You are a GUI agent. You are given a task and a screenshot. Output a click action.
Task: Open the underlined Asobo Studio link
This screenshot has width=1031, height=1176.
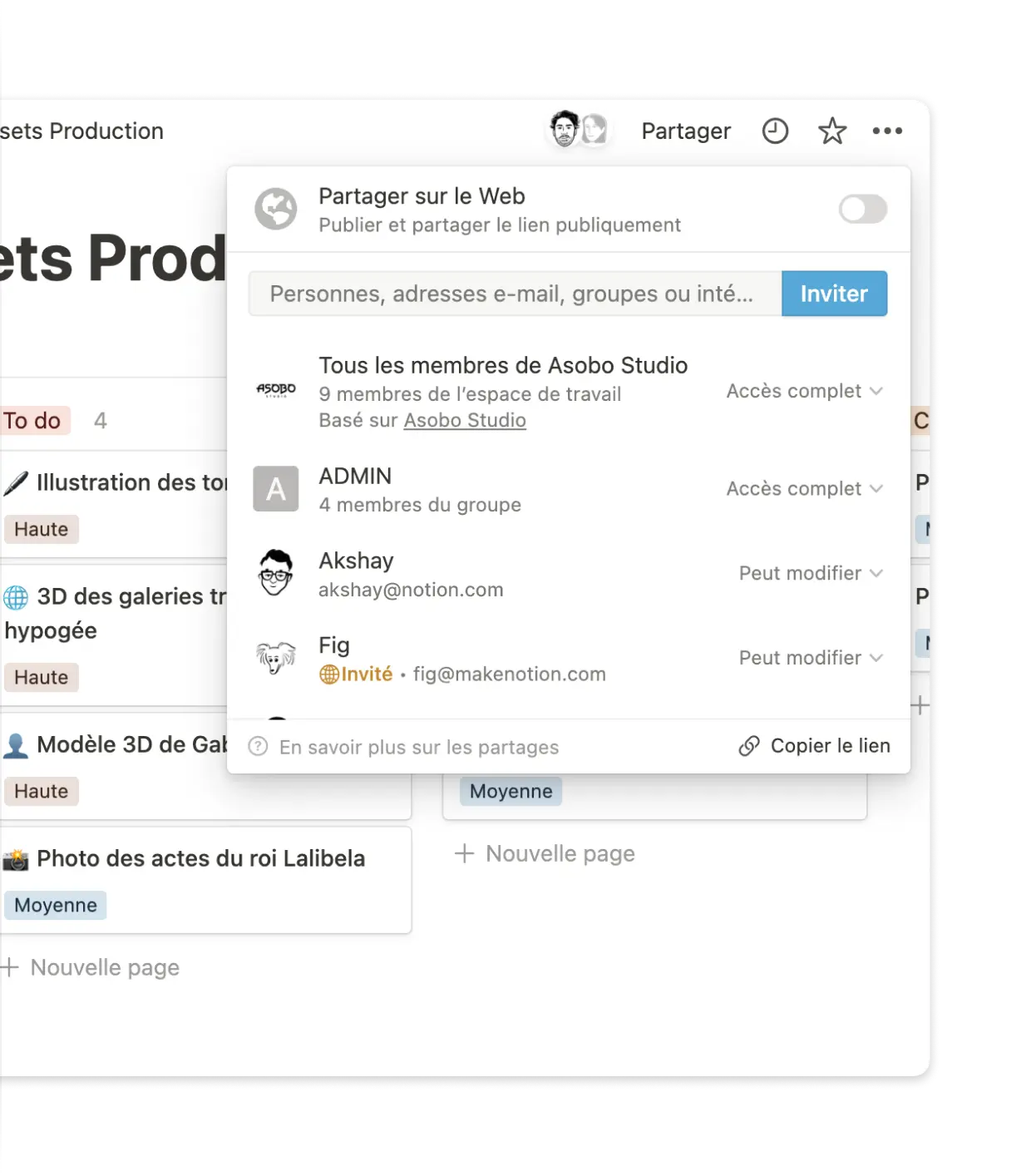pos(465,421)
